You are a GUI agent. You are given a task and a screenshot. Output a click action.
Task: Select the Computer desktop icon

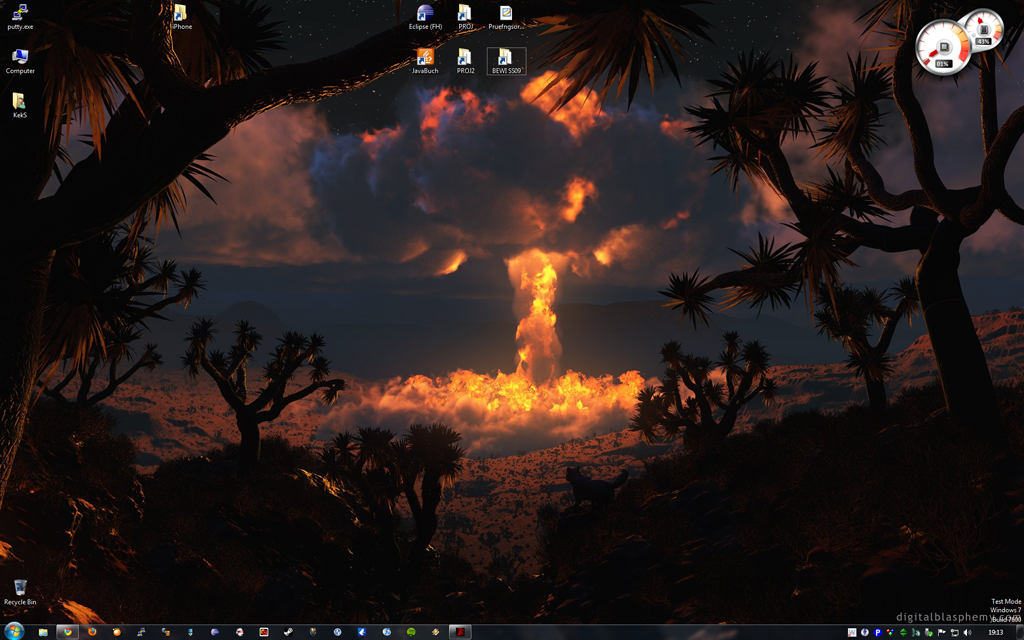pos(20,59)
